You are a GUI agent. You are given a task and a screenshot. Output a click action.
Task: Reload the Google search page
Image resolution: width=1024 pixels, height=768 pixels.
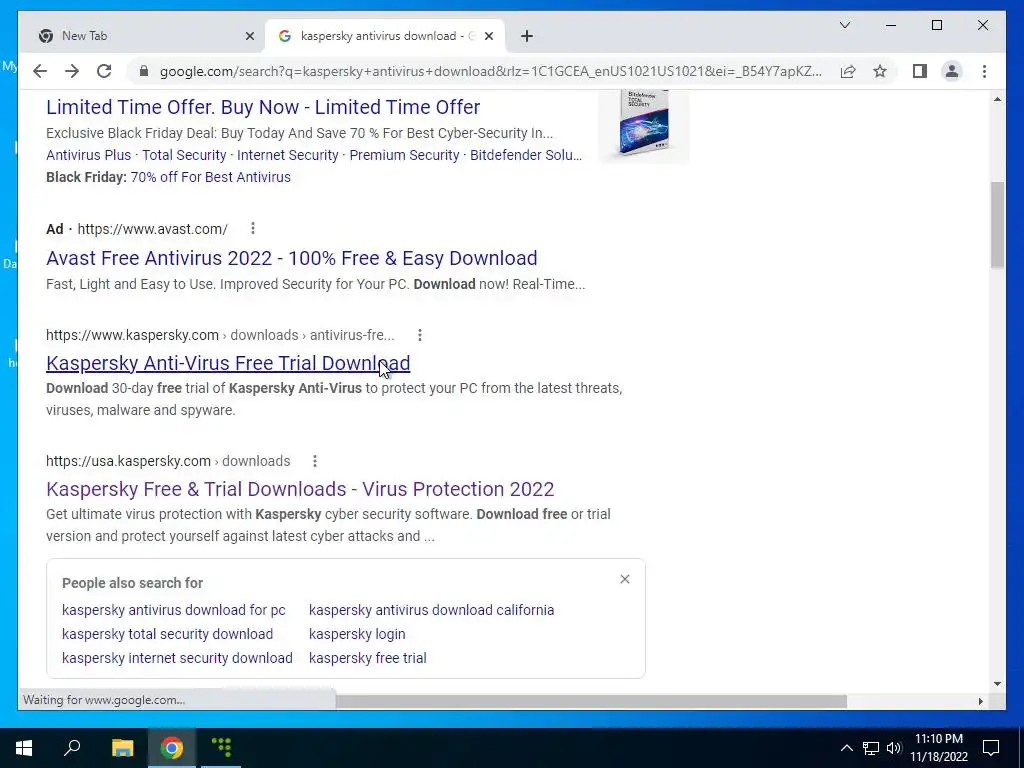point(104,71)
